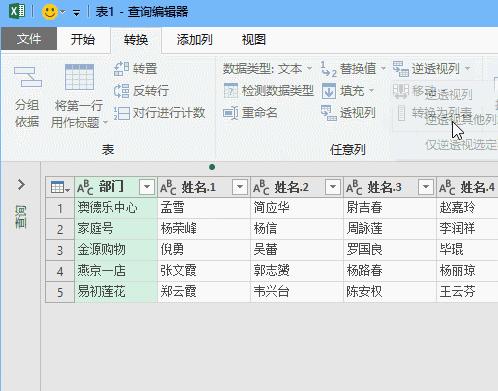Image resolution: width=498 pixels, height=391 pixels.
Task: Click the ABC type icon of 部门 column
Action: click(85, 188)
